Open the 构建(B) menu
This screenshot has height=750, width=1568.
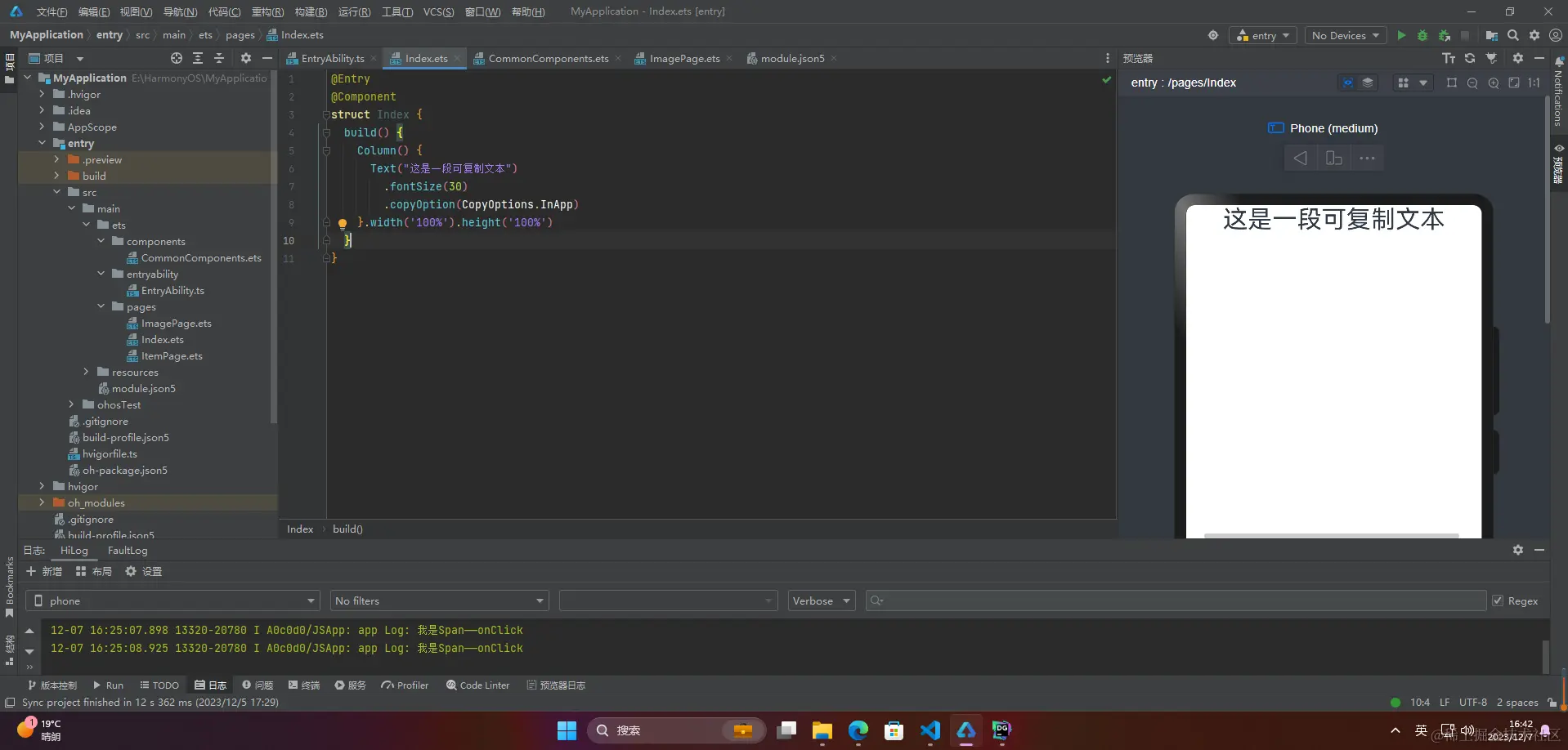coord(311,11)
